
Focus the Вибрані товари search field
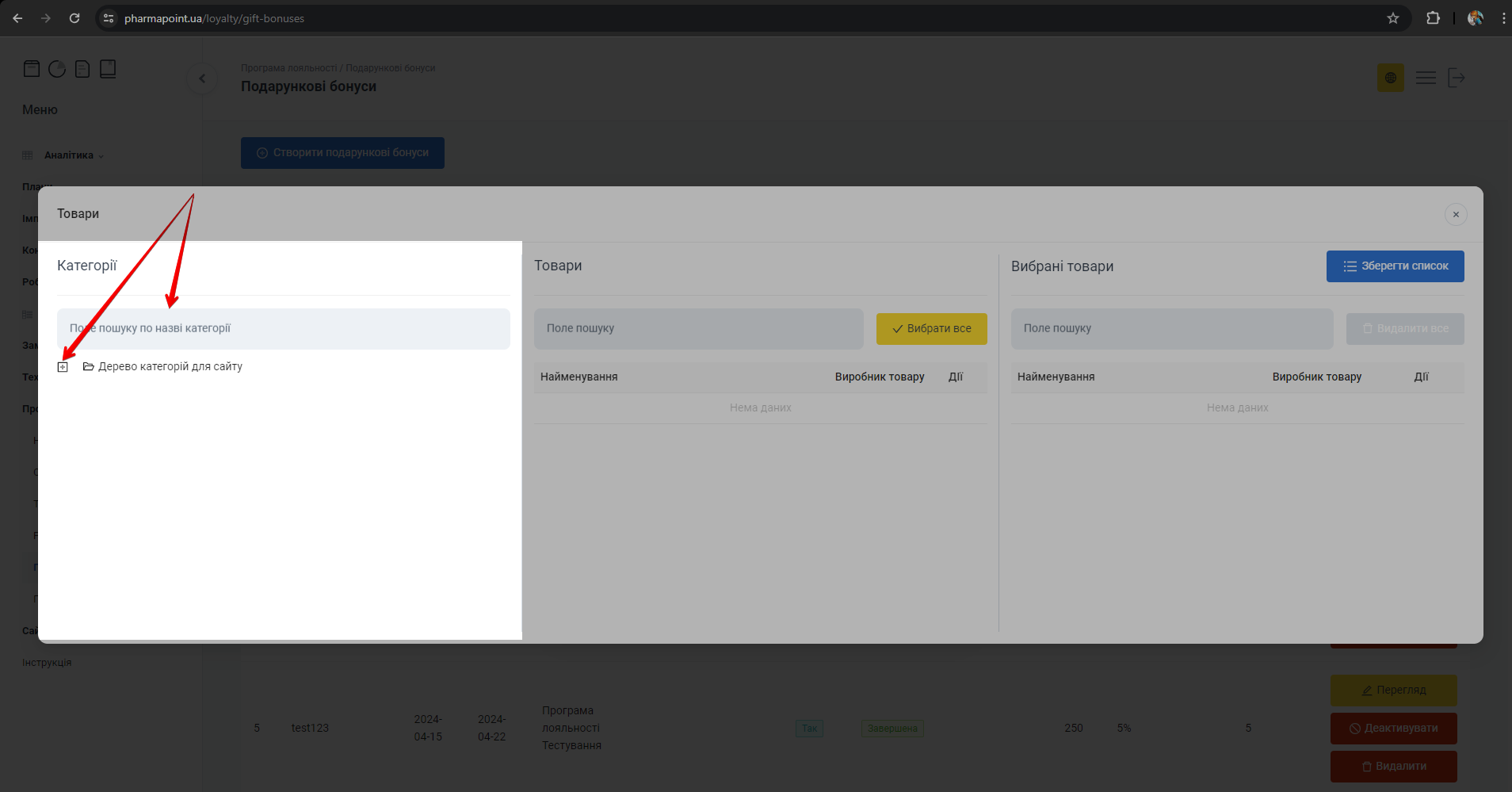coord(1171,328)
